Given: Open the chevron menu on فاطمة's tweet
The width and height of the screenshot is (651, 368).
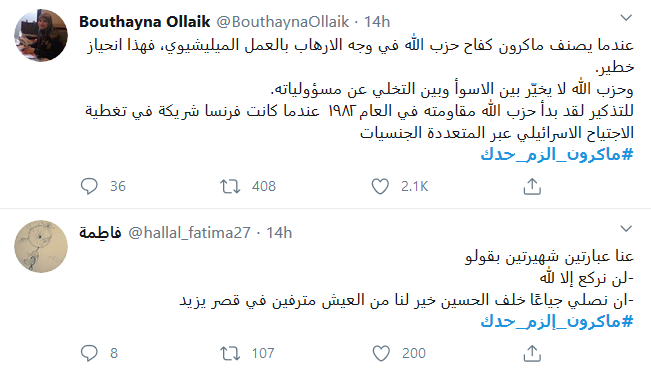Looking at the screenshot, I should [x=626, y=228].
